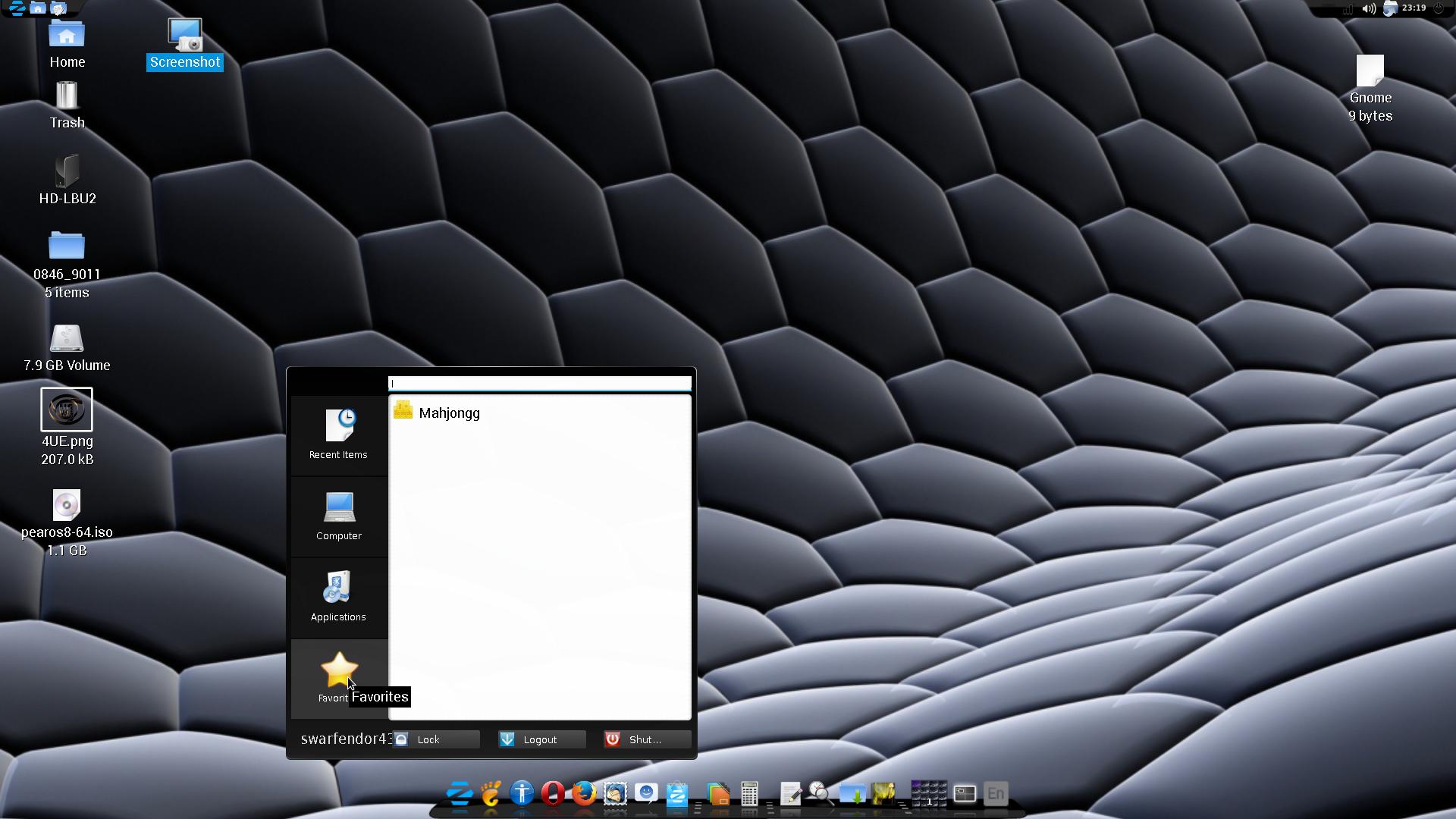Viewport: 1456px width, 819px height.
Task: Open the Recent Items menu category
Action: click(338, 435)
